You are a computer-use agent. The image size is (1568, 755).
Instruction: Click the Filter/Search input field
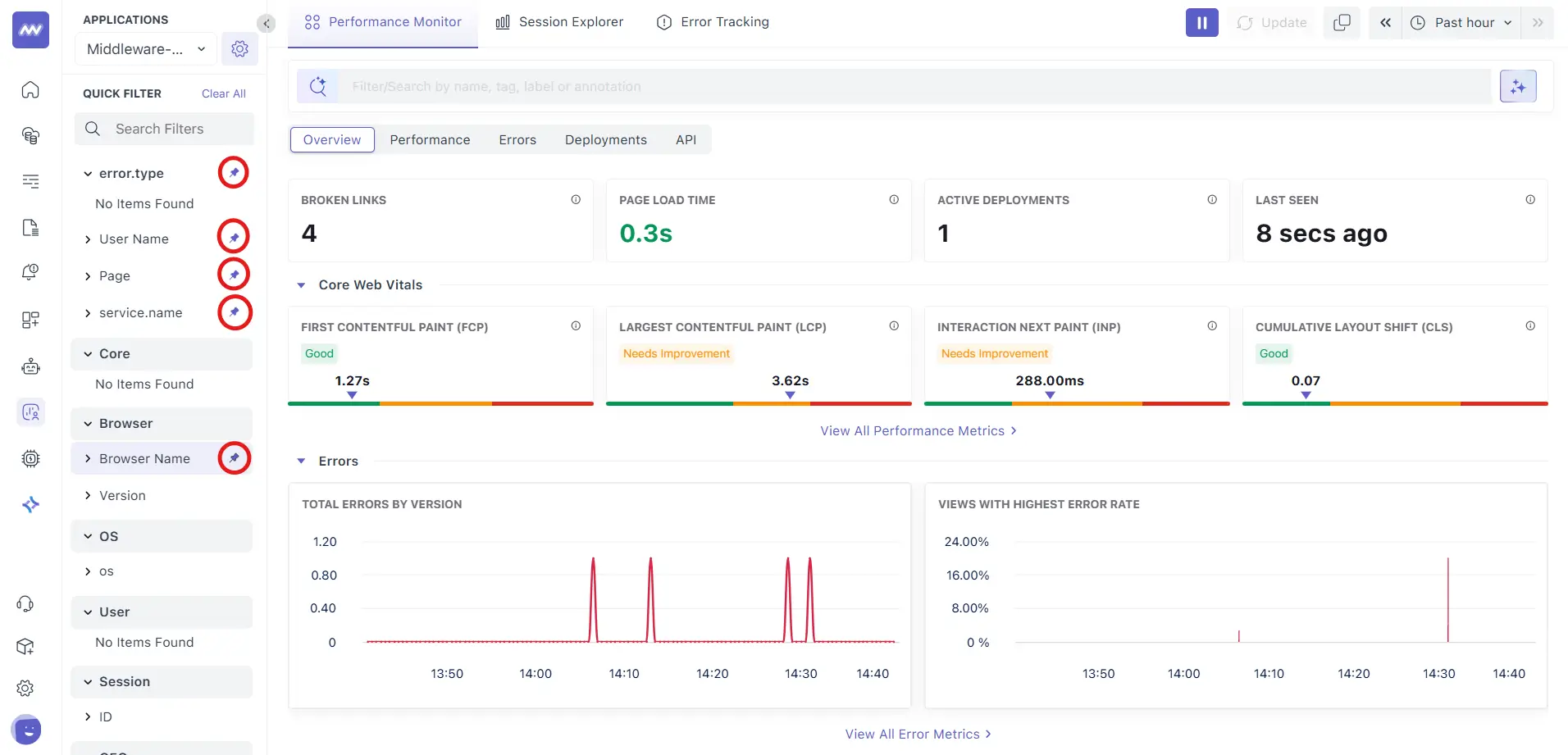[x=738, y=86]
